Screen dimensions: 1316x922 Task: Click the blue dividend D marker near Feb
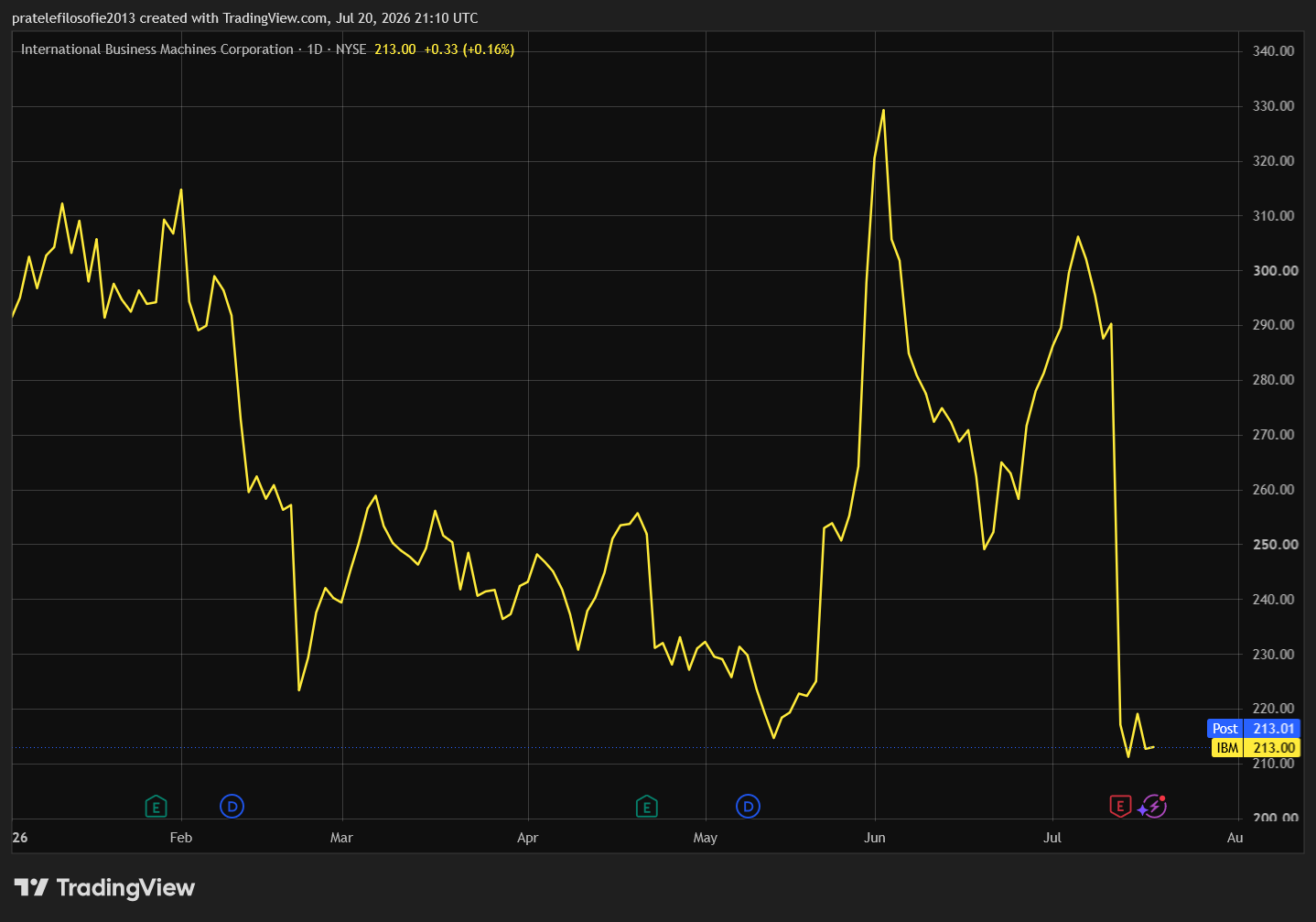pos(232,807)
